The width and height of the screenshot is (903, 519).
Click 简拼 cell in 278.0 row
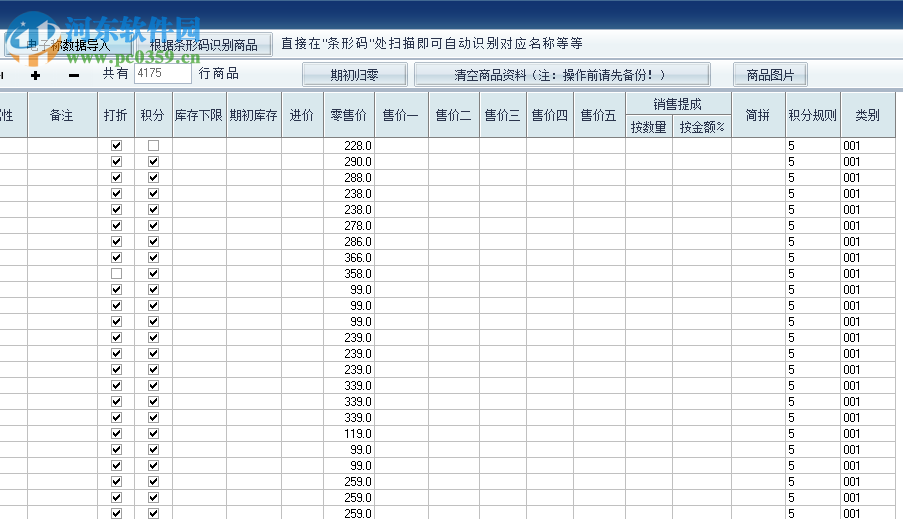coord(758,226)
